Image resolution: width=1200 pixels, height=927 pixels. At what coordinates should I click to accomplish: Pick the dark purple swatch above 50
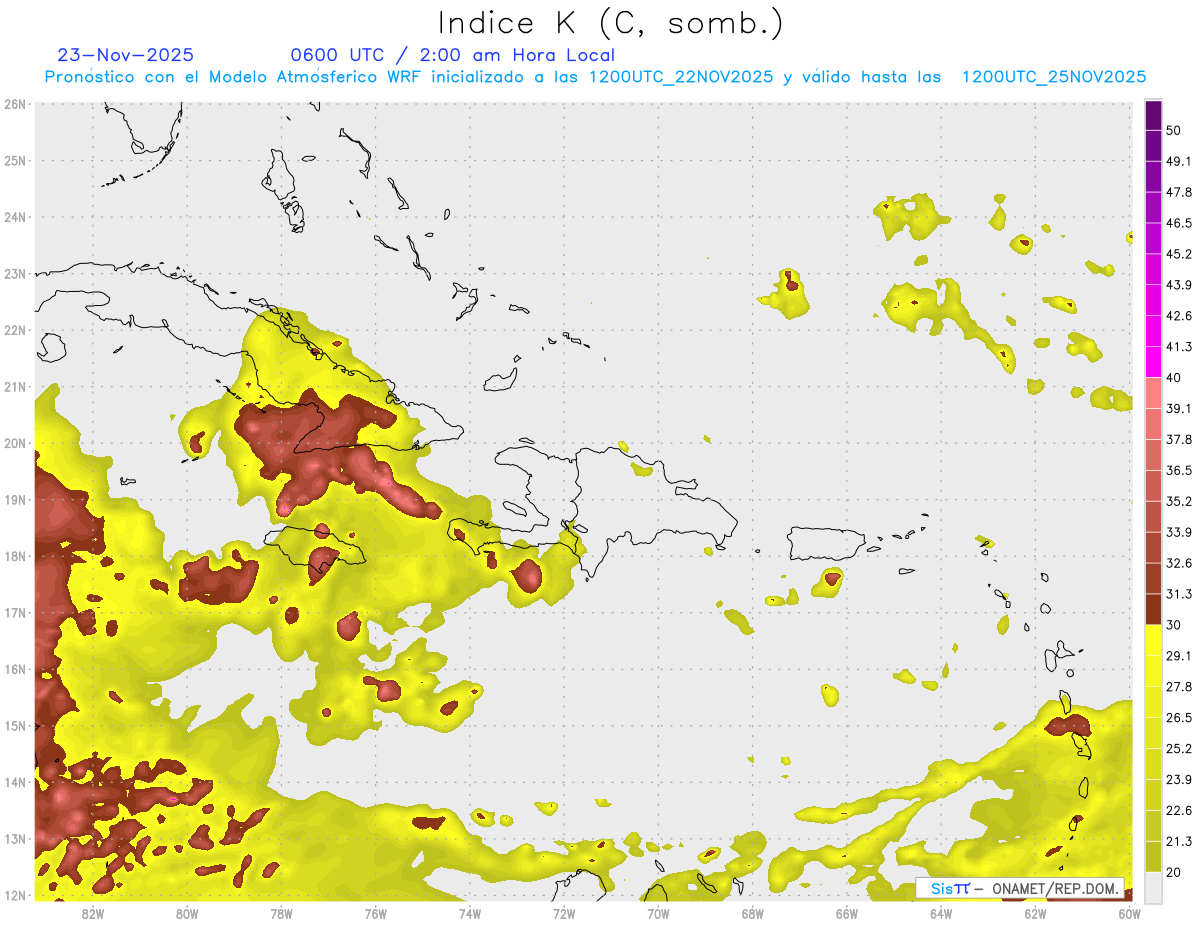pos(1153,115)
